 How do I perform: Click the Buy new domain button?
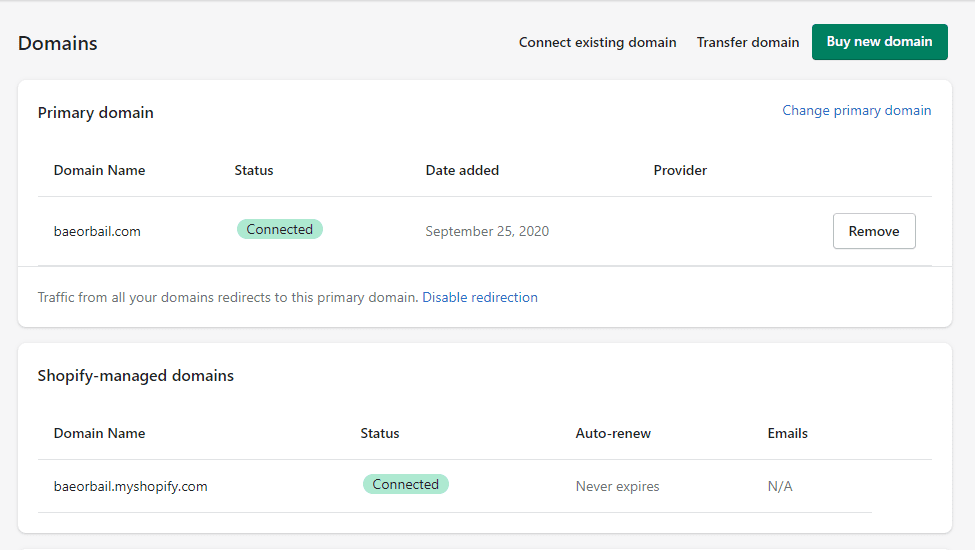pos(879,42)
